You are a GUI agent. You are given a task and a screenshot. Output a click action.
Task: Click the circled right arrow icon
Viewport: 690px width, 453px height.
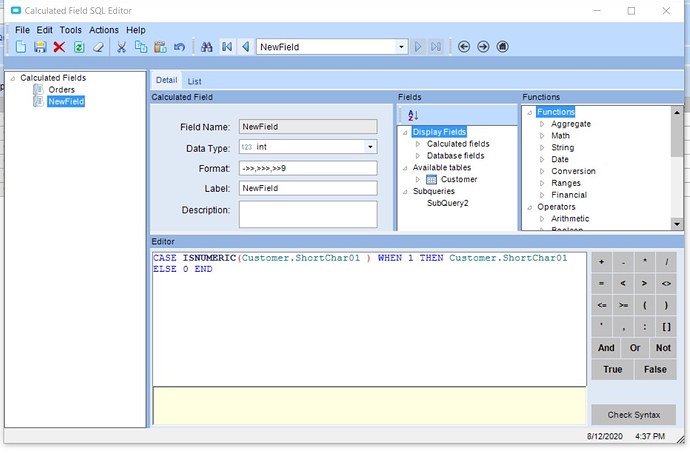pyautogui.click(x=483, y=47)
